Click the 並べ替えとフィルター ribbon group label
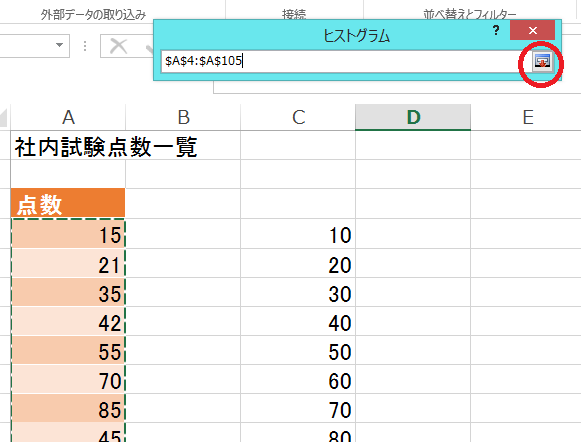Viewport: 581px width, 442px height. click(x=469, y=15)
